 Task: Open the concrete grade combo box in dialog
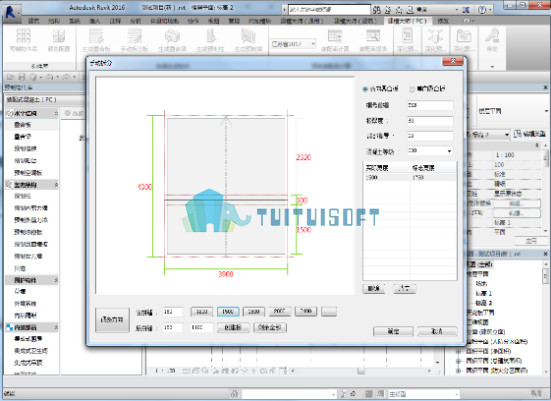click(x=430, y=151)
